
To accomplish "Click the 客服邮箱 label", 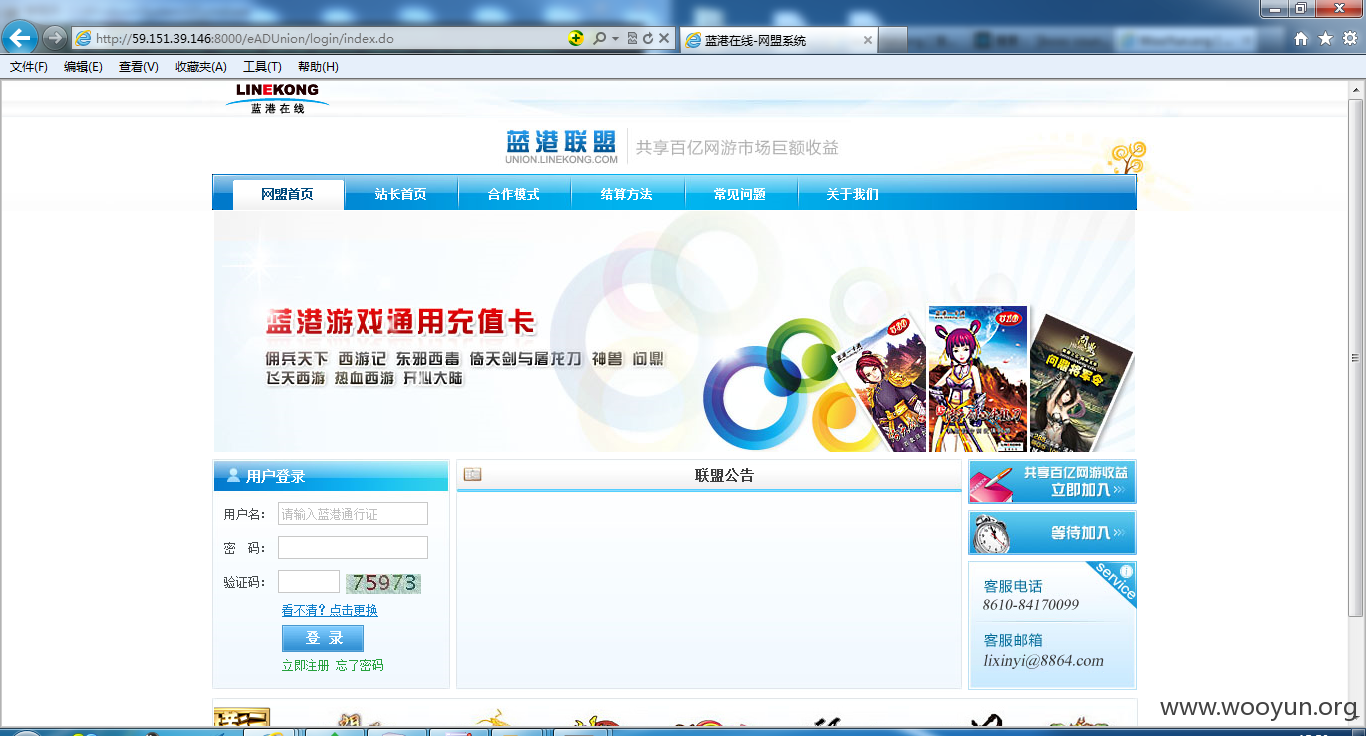I will pyautogui.click(x=1013, y=640).
